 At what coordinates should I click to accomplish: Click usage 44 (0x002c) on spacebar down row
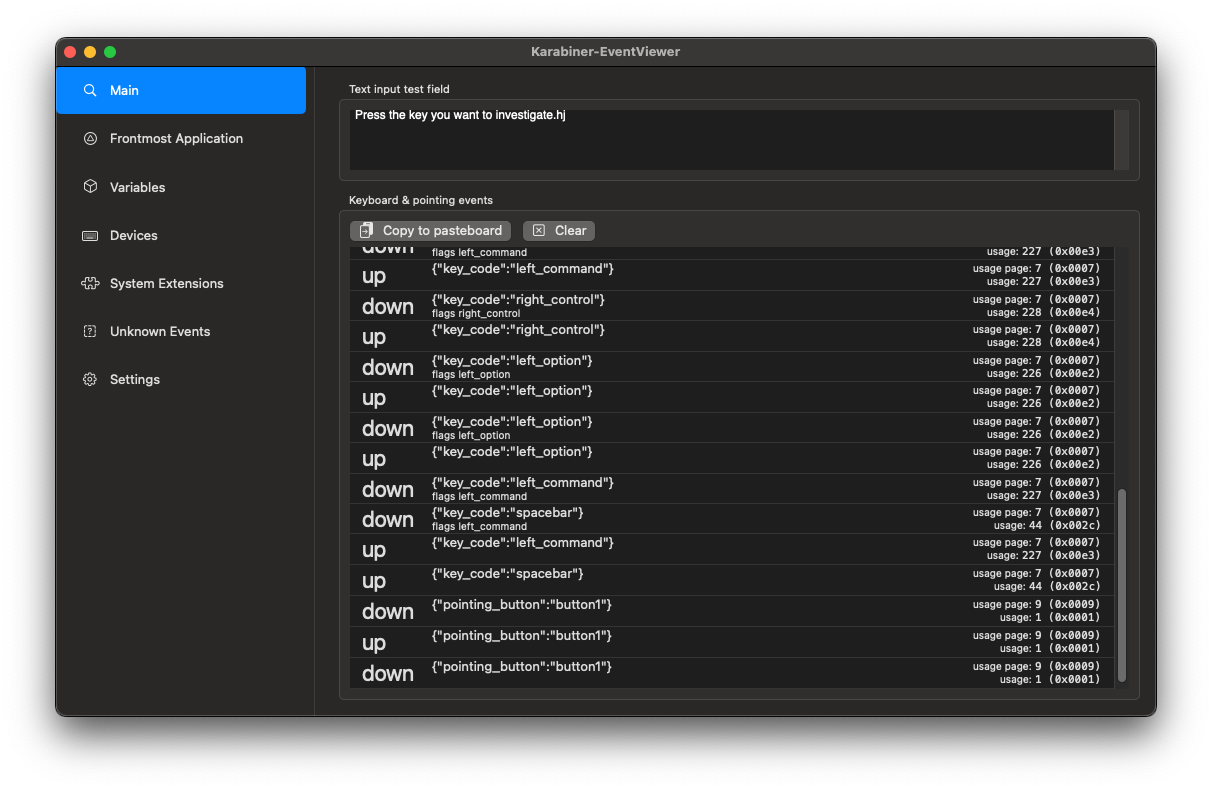[x=1047, y=526]
